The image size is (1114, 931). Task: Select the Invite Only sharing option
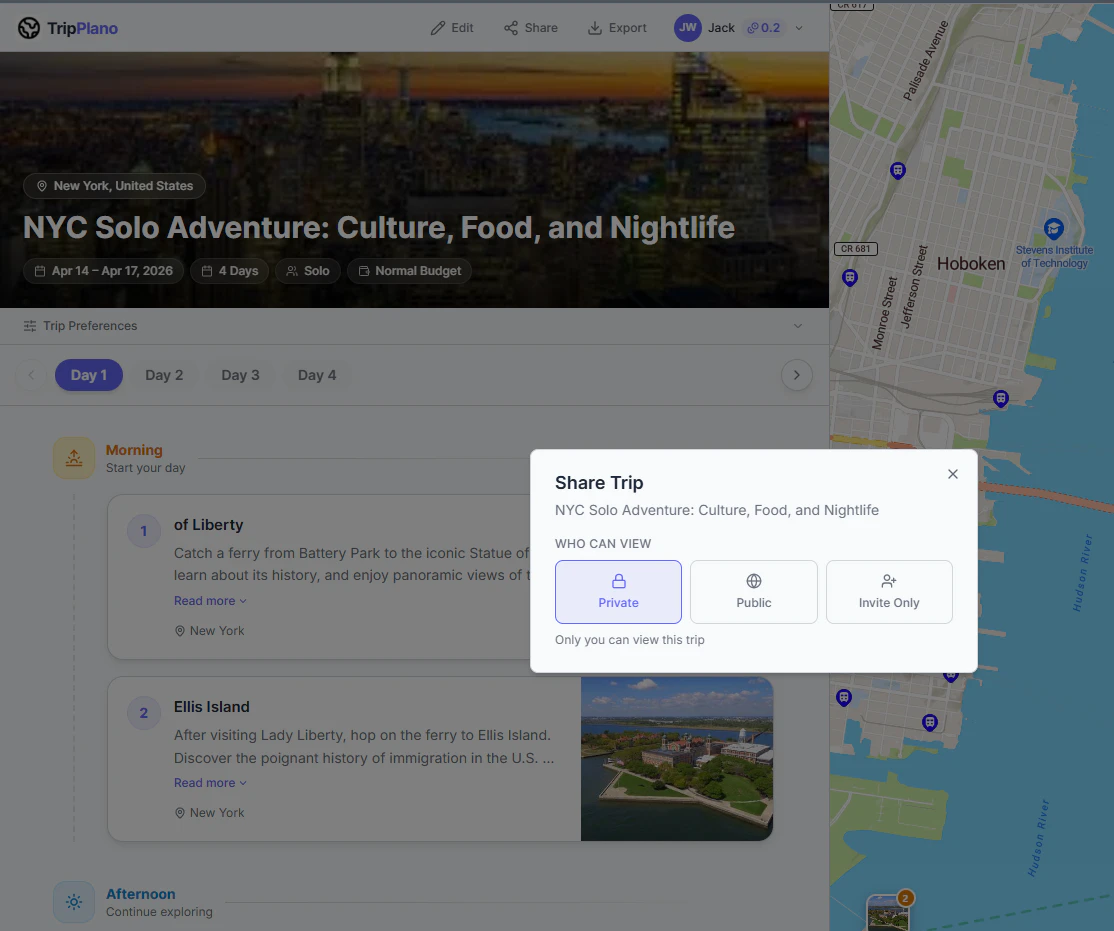pyautogui.click(x=888, y=591)
